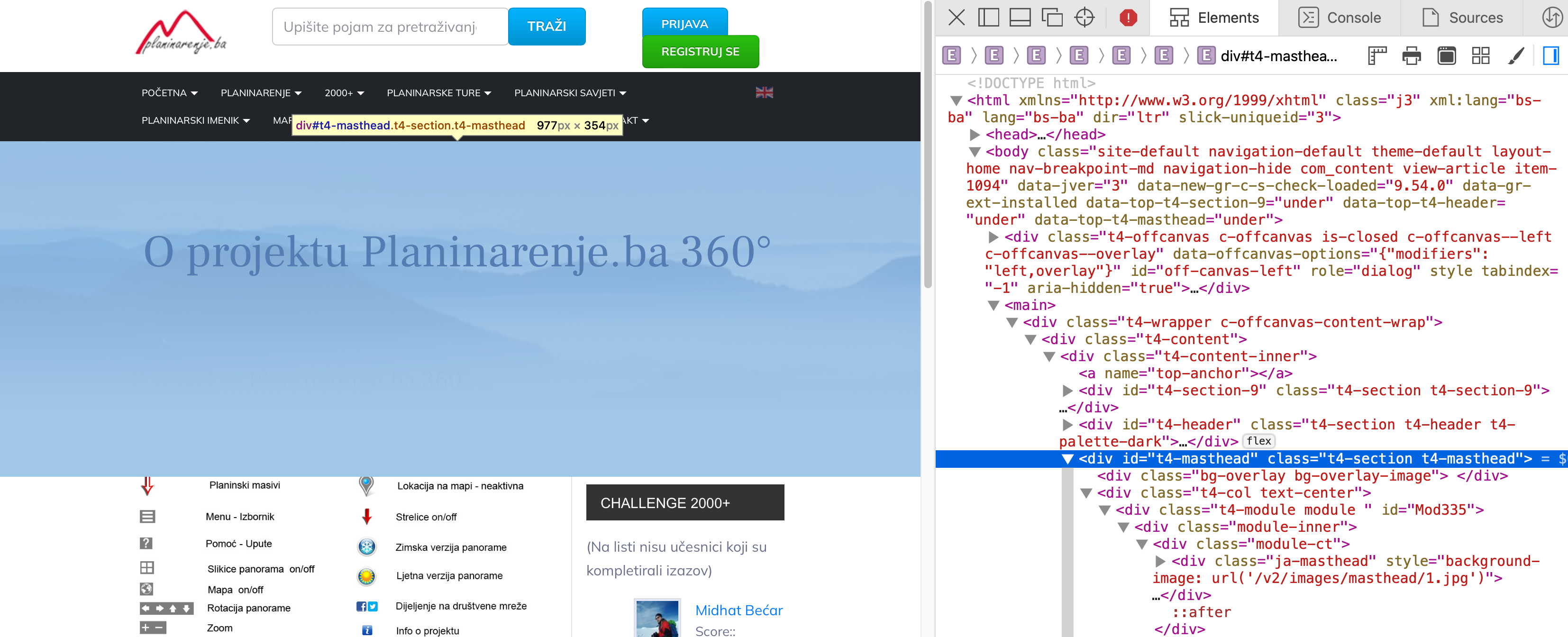Click the English flag language icon
1568x637 pixels.
764,92
